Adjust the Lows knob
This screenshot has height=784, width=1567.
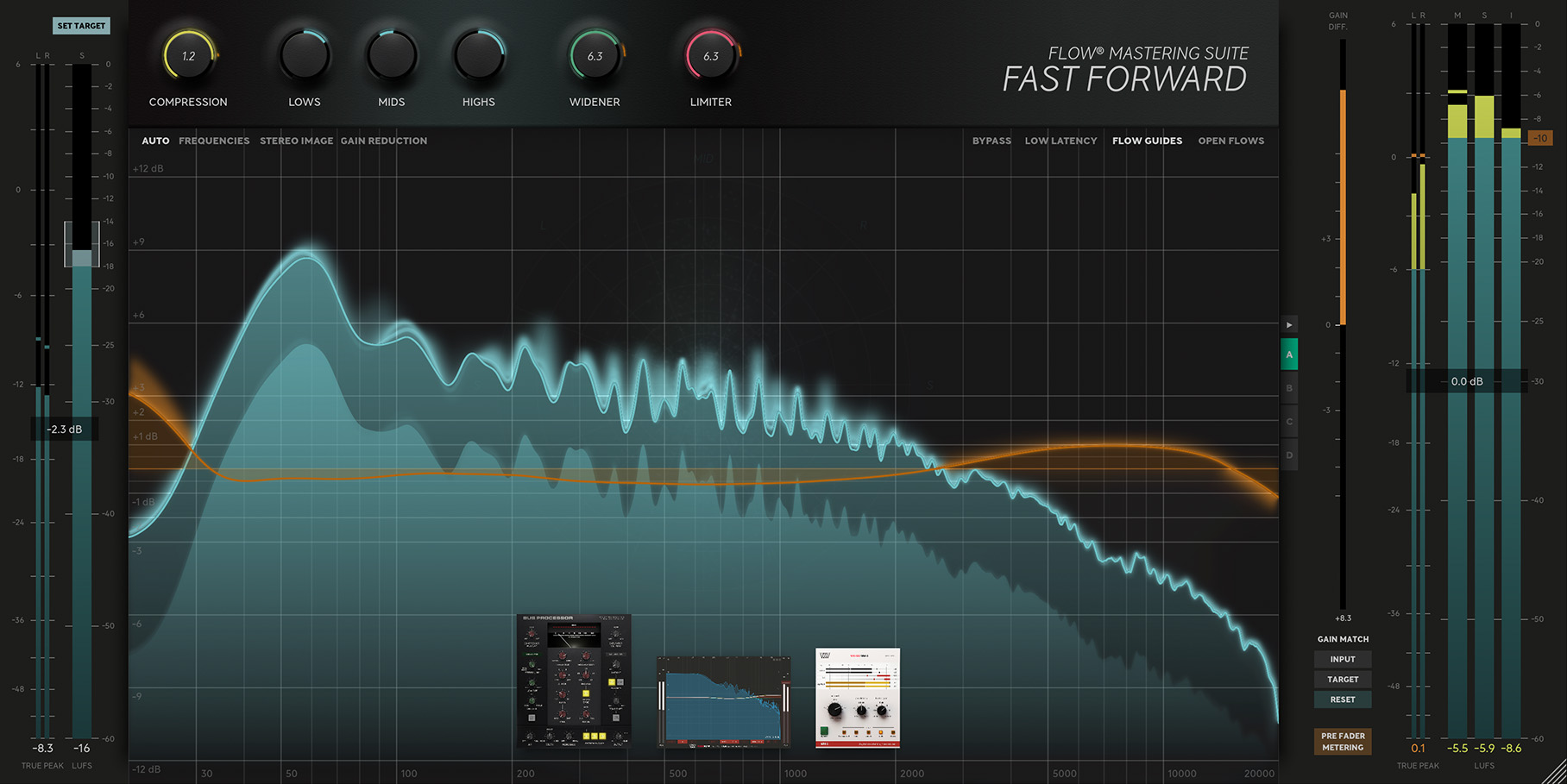(304, 56)
